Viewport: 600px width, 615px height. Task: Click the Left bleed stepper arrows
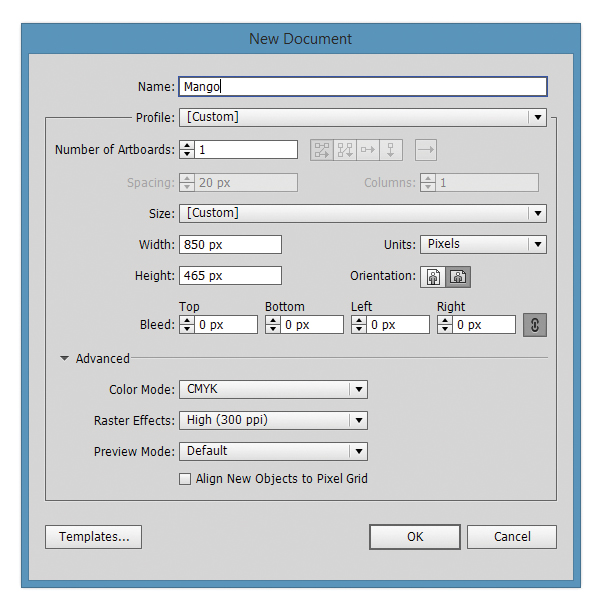[358, 325]
